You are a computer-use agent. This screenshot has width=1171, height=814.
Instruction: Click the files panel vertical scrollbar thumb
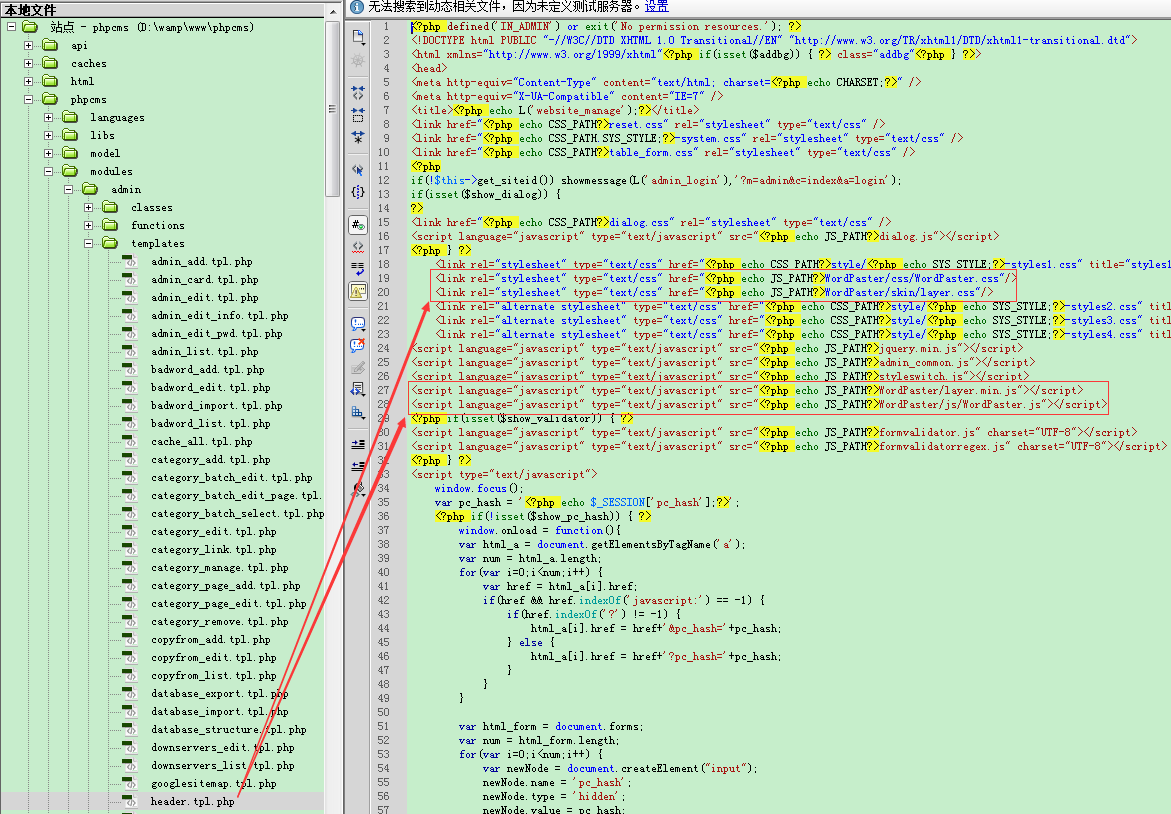click(333, 108)
